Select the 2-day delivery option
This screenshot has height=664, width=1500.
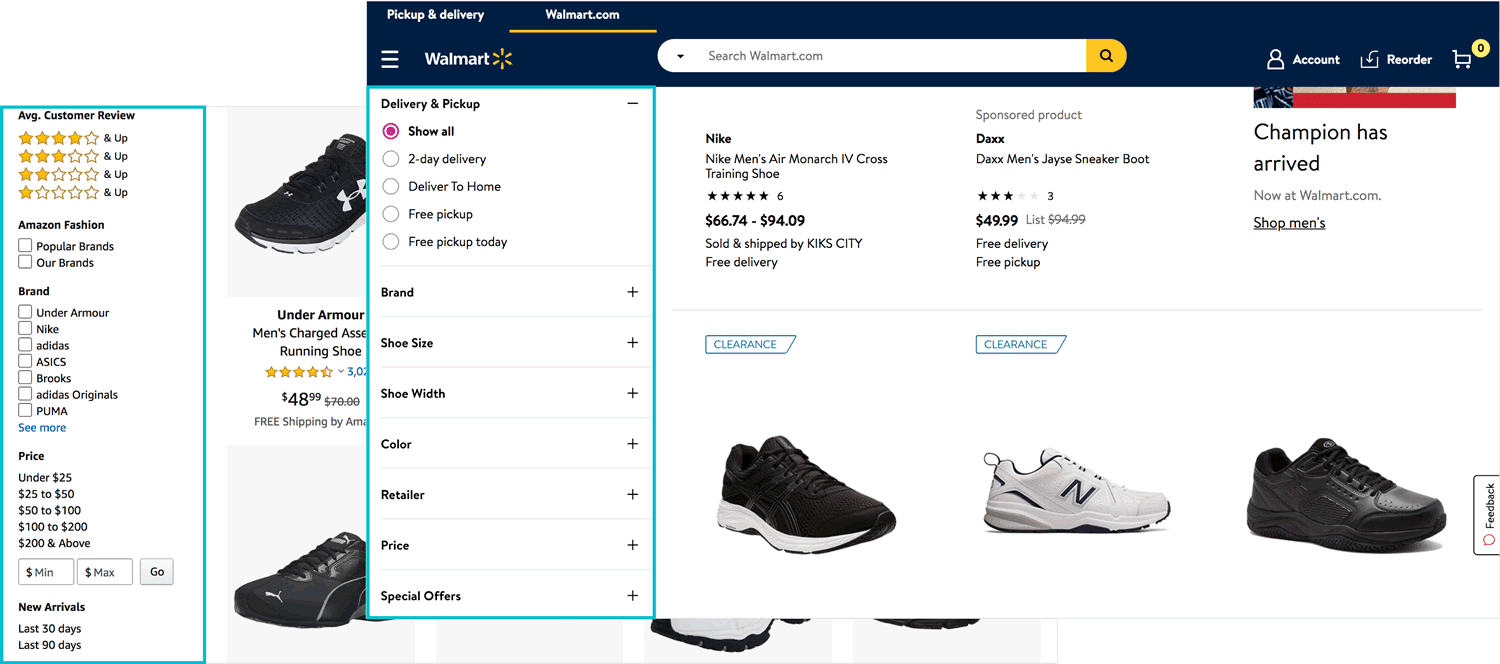(391, 159)
